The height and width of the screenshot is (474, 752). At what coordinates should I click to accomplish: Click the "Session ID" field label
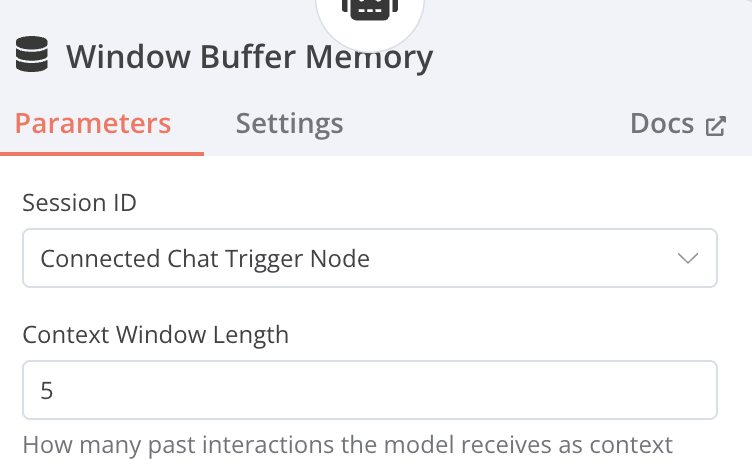click(x=79, y=203)
